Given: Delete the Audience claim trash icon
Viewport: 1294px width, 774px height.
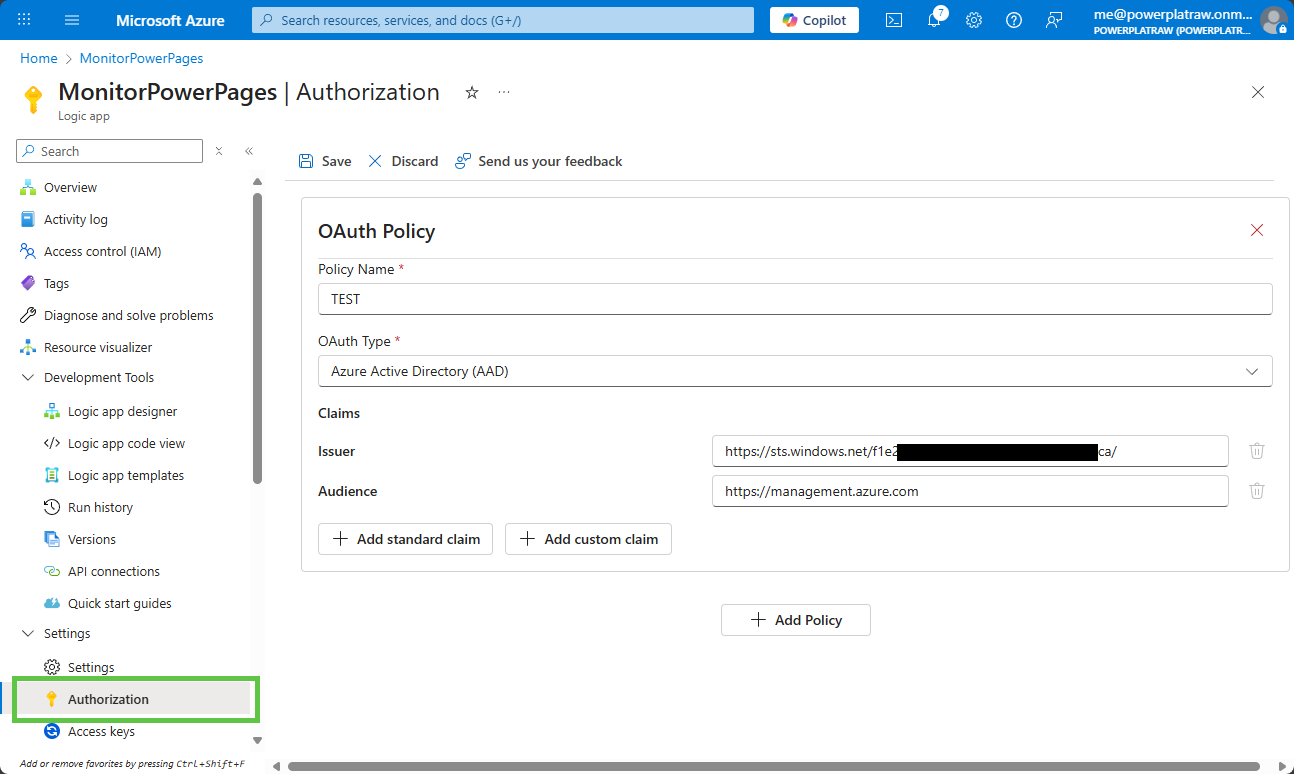Looking at the screenshot, I should pos(1257,491).
